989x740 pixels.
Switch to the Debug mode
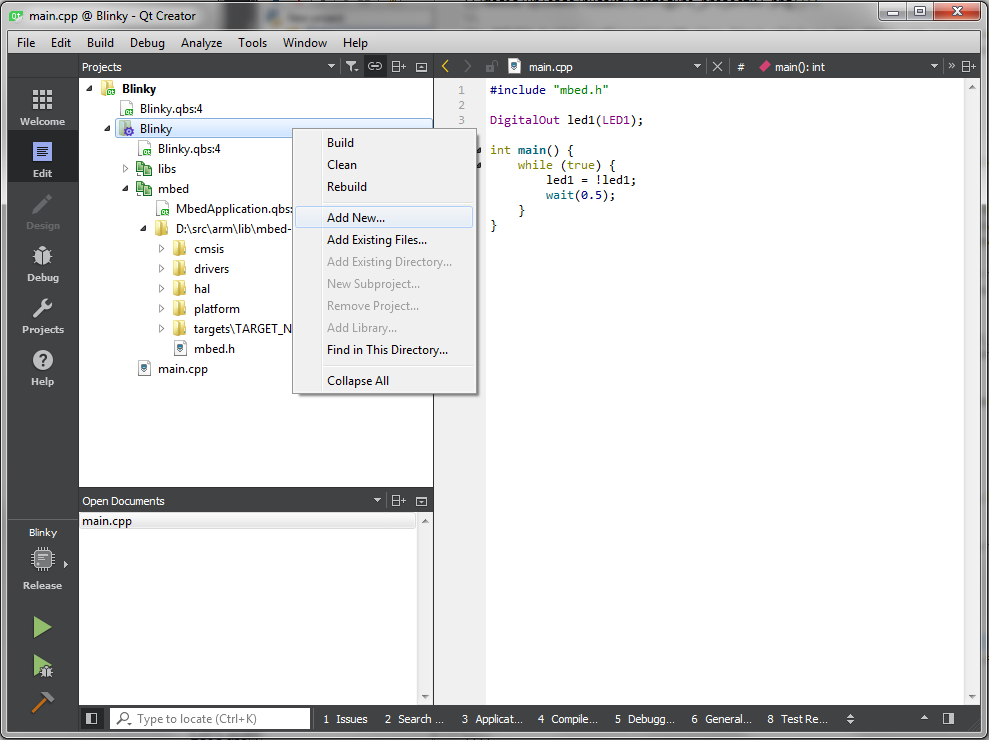tap(42, 263)
